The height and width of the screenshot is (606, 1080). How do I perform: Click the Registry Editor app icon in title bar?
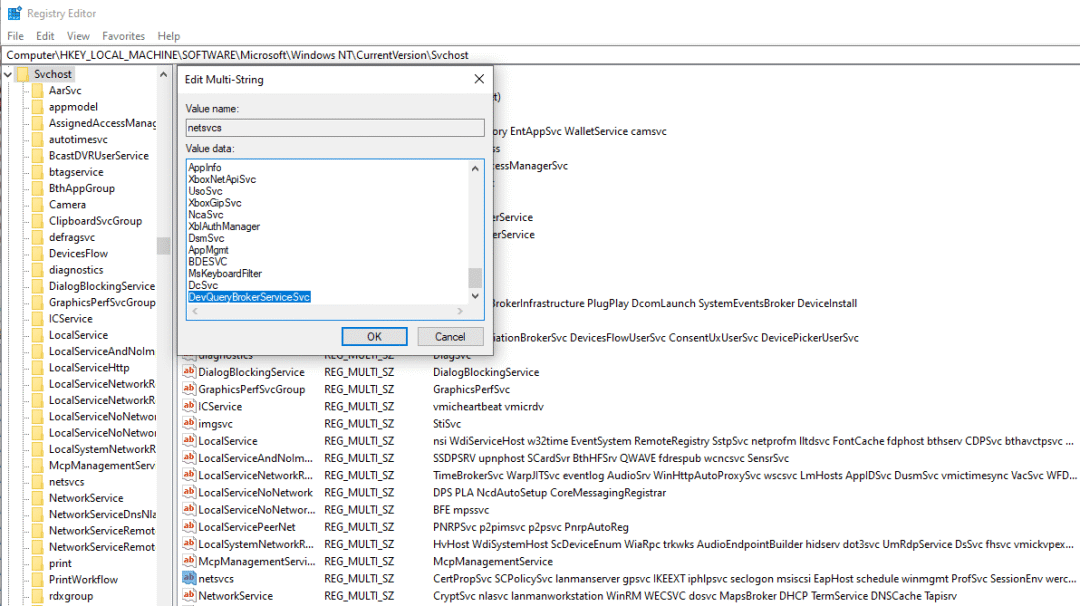[14, 13]
